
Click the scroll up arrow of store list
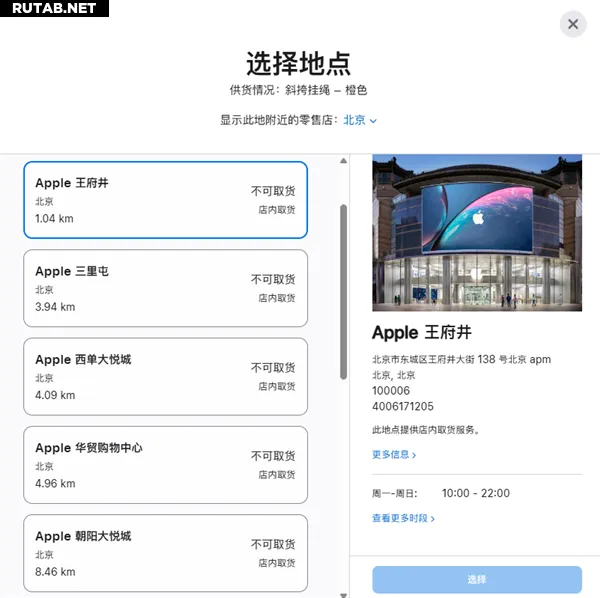tap(343, 161)
